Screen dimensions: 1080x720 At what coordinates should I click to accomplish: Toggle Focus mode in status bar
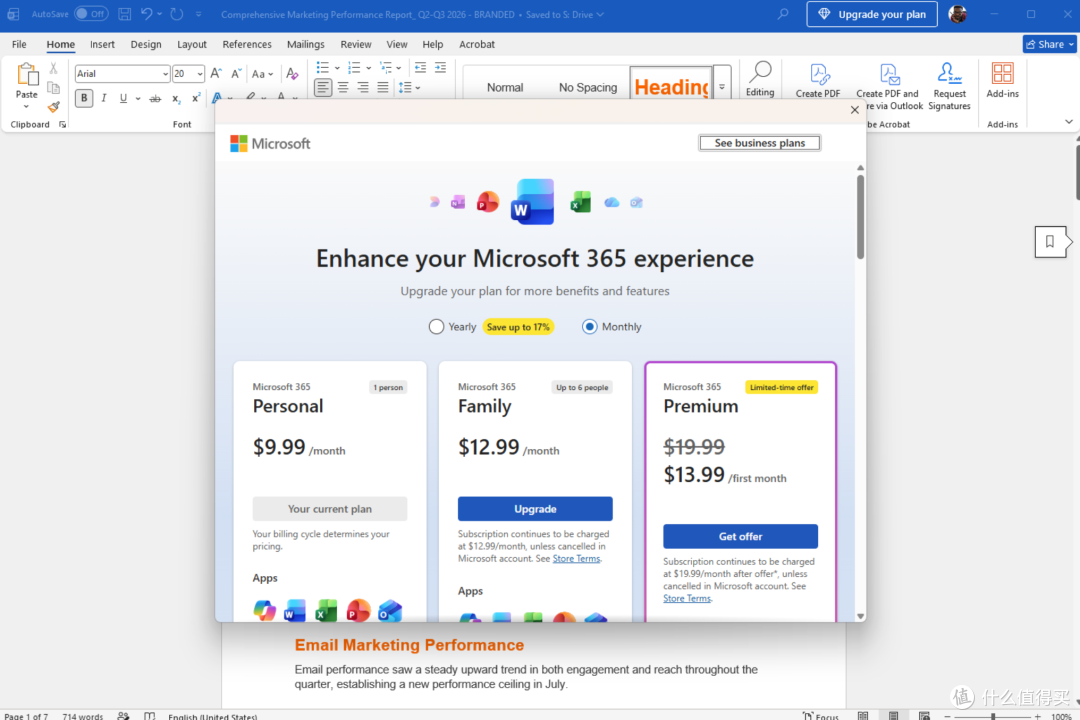(820, 716)
